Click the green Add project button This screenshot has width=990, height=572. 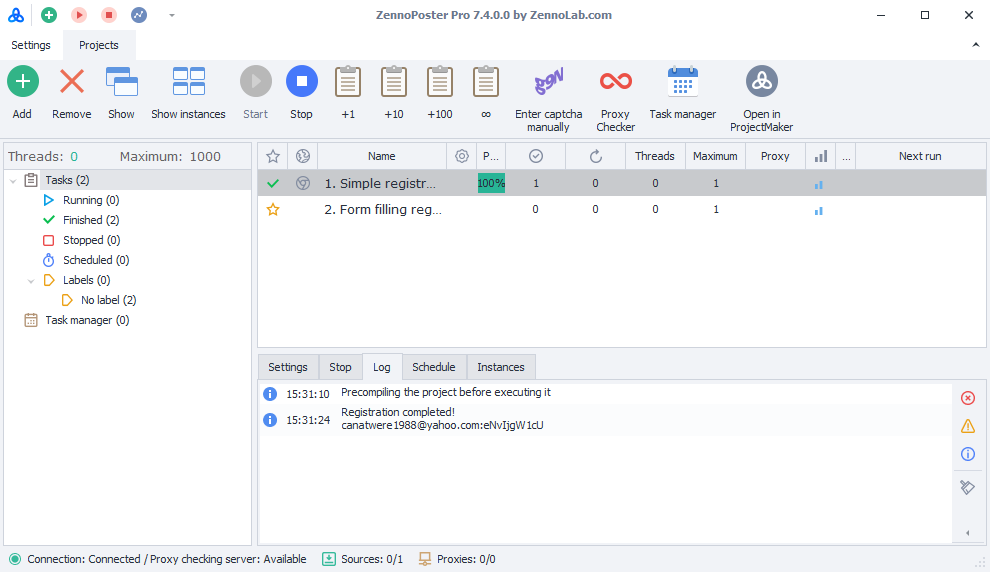click(22, 82)
